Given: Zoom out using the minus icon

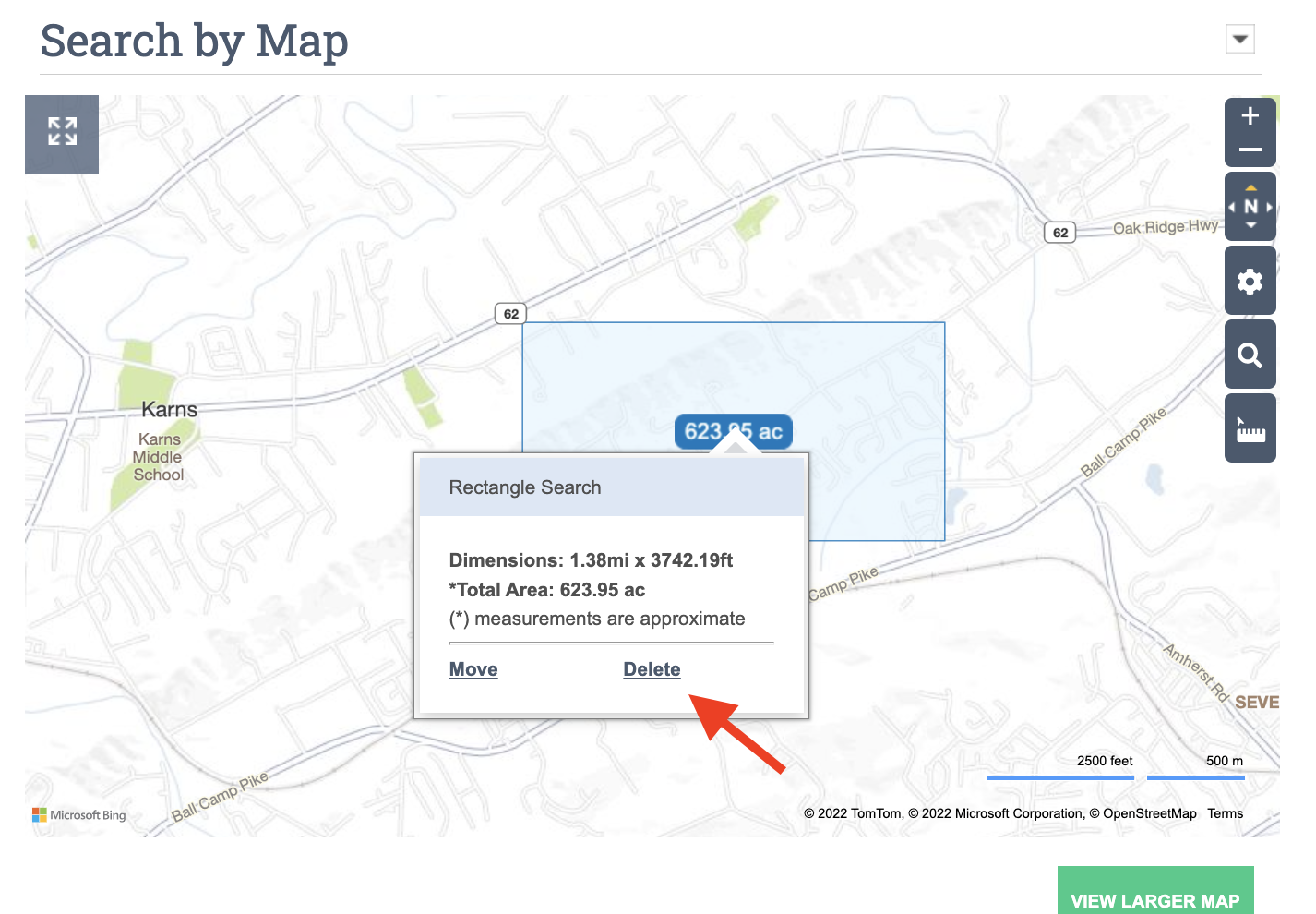Looking at the screenshot, I should [x=1250, y=150].
